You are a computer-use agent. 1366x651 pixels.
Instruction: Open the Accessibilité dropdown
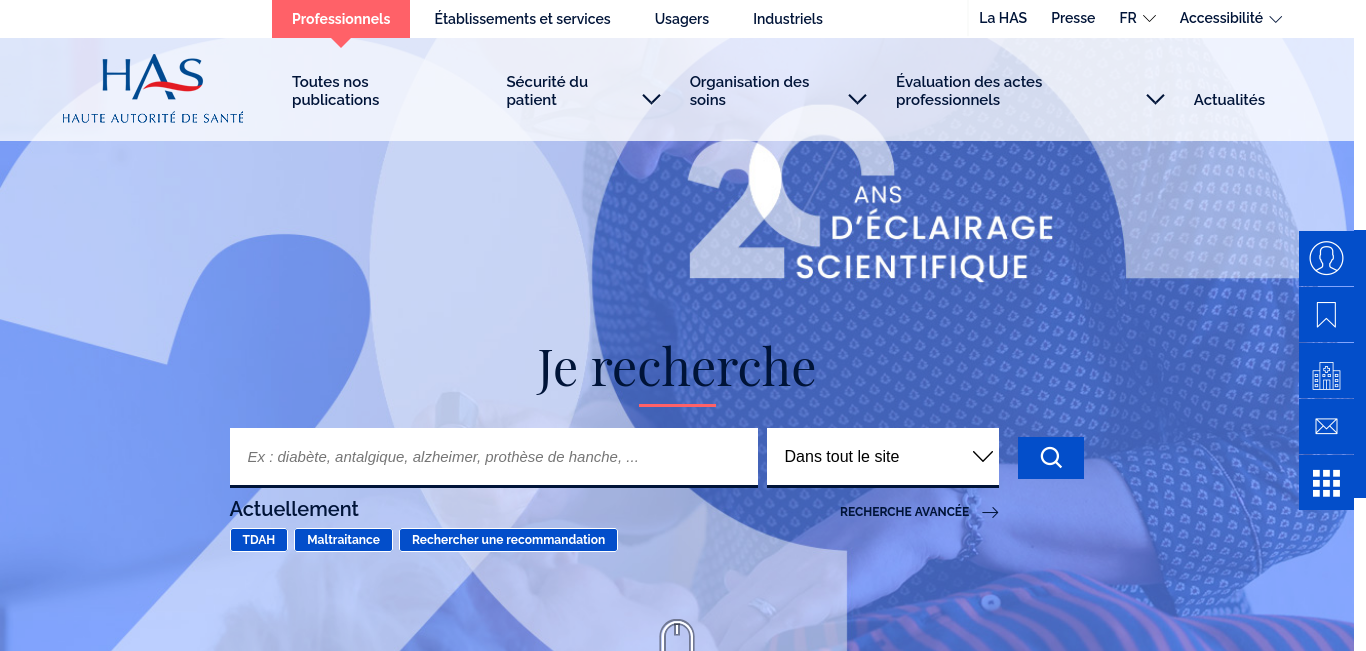tap(1231, 18)
